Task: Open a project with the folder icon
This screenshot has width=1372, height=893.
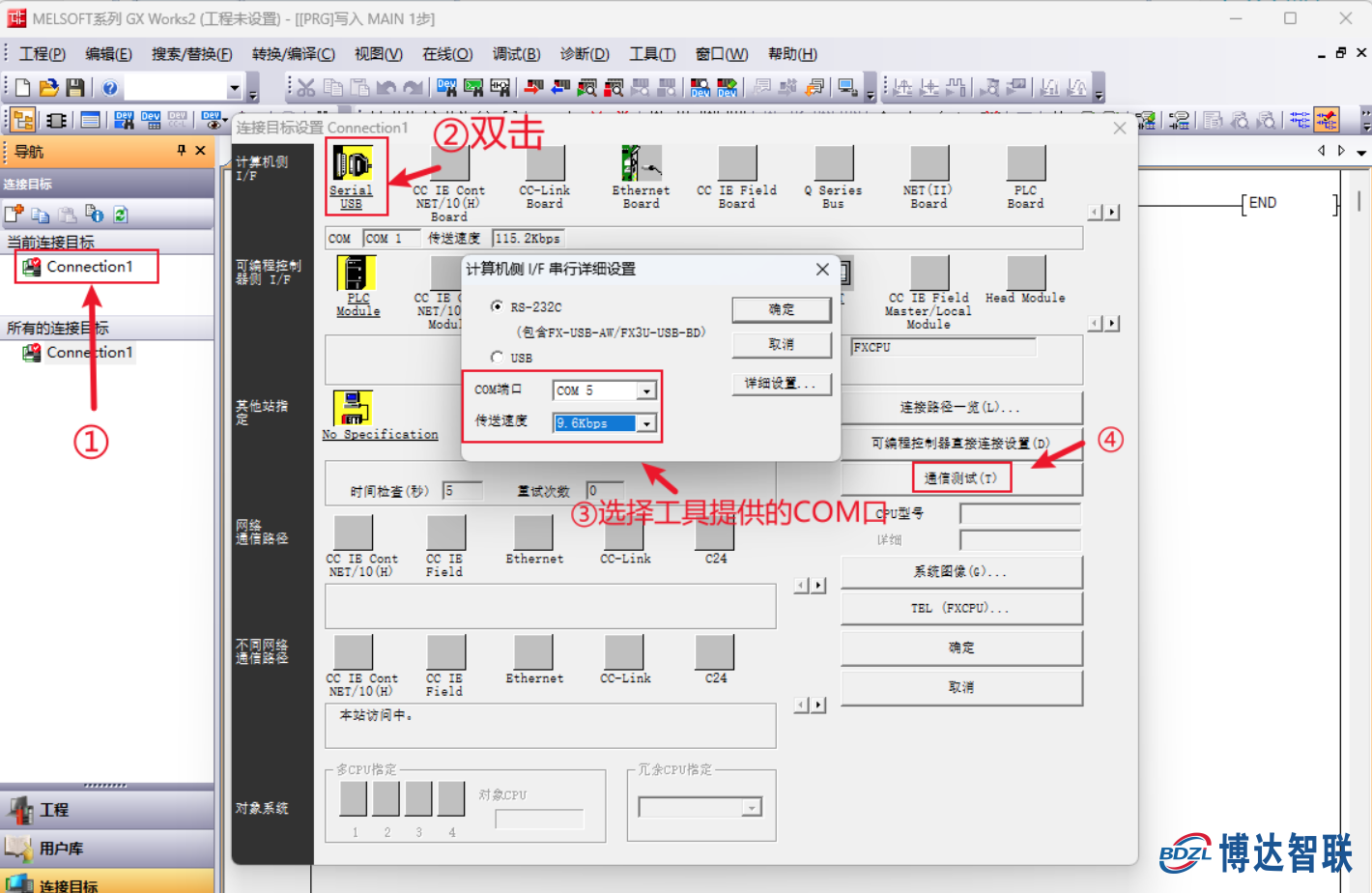Action: tap(48, 88)
